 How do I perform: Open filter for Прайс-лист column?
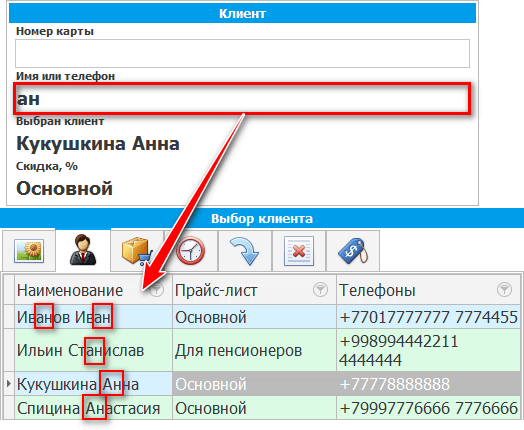[x=320, y=289]
